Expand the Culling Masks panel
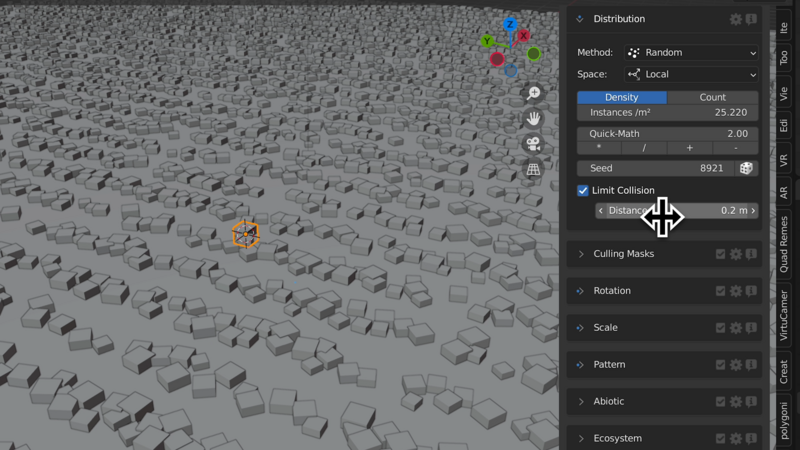Viewport: 800px width, 450px height. (x=581, y=254)
